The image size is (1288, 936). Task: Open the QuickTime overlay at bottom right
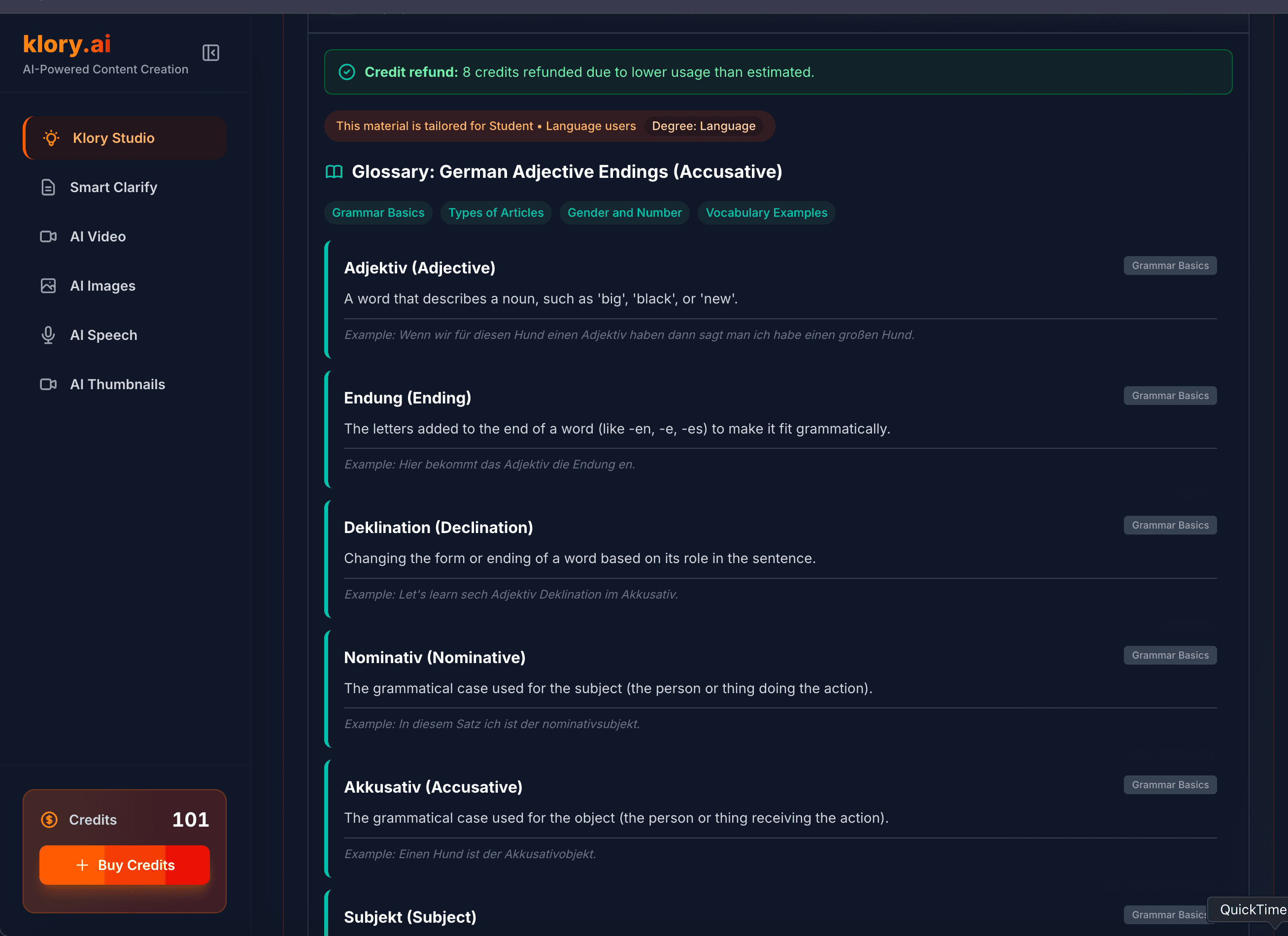click(x=1252, y=909)
